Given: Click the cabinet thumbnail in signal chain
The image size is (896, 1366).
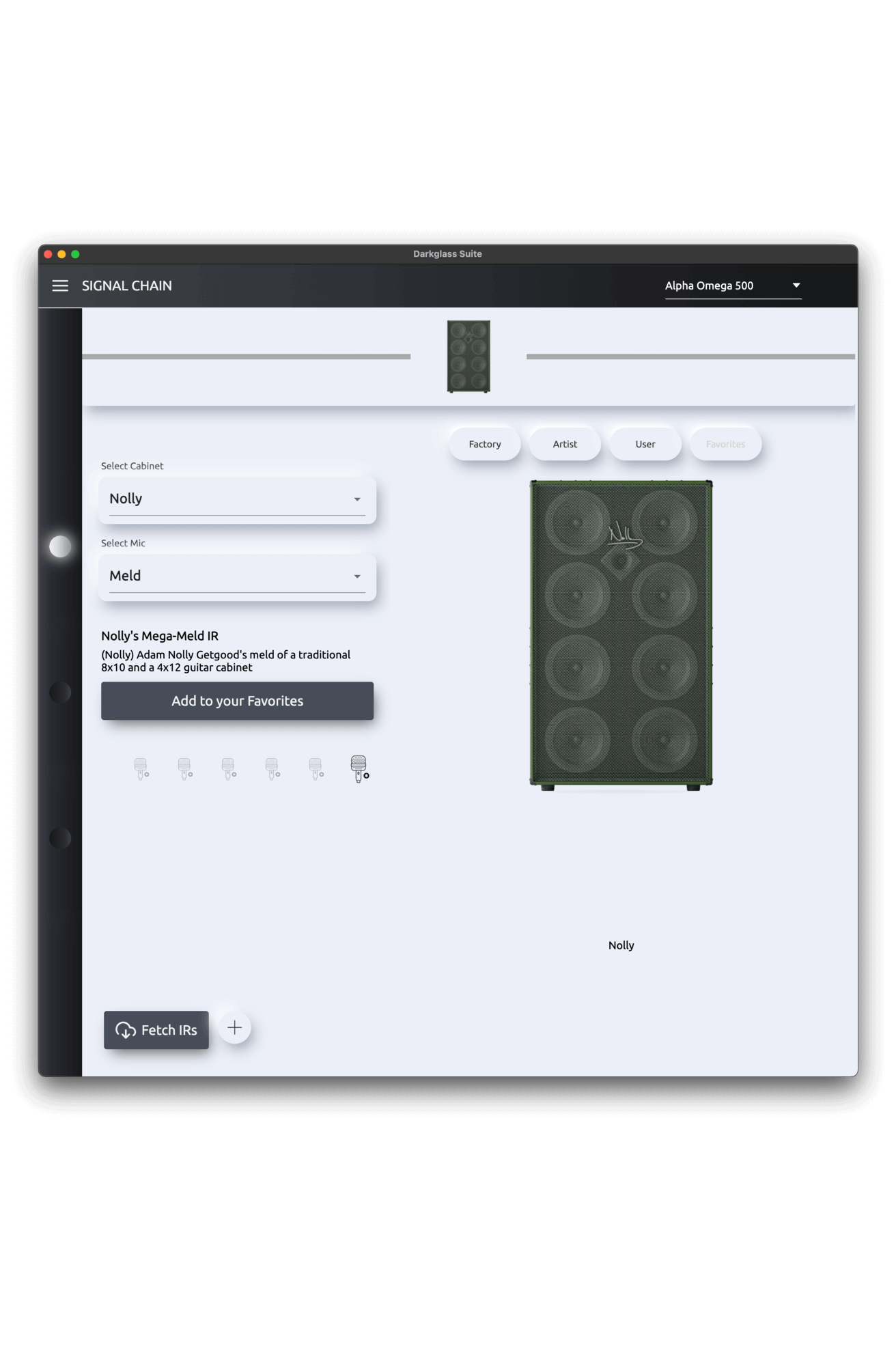Looking at the screenshot, I should (468, 357).
